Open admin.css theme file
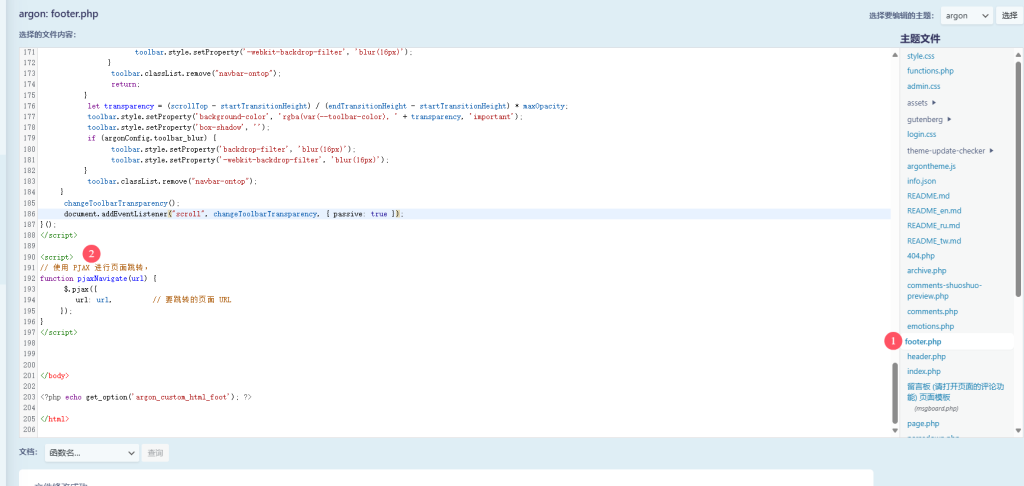The image size is (1024, 486). click(923, 86)
